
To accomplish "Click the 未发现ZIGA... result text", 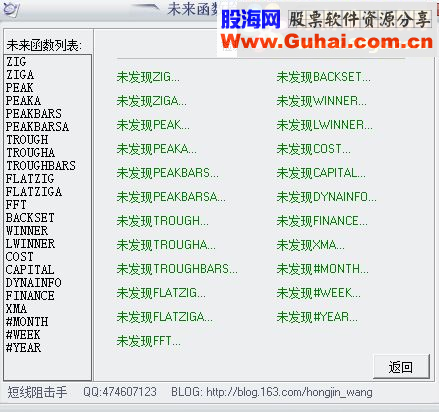I will [152, 101].
